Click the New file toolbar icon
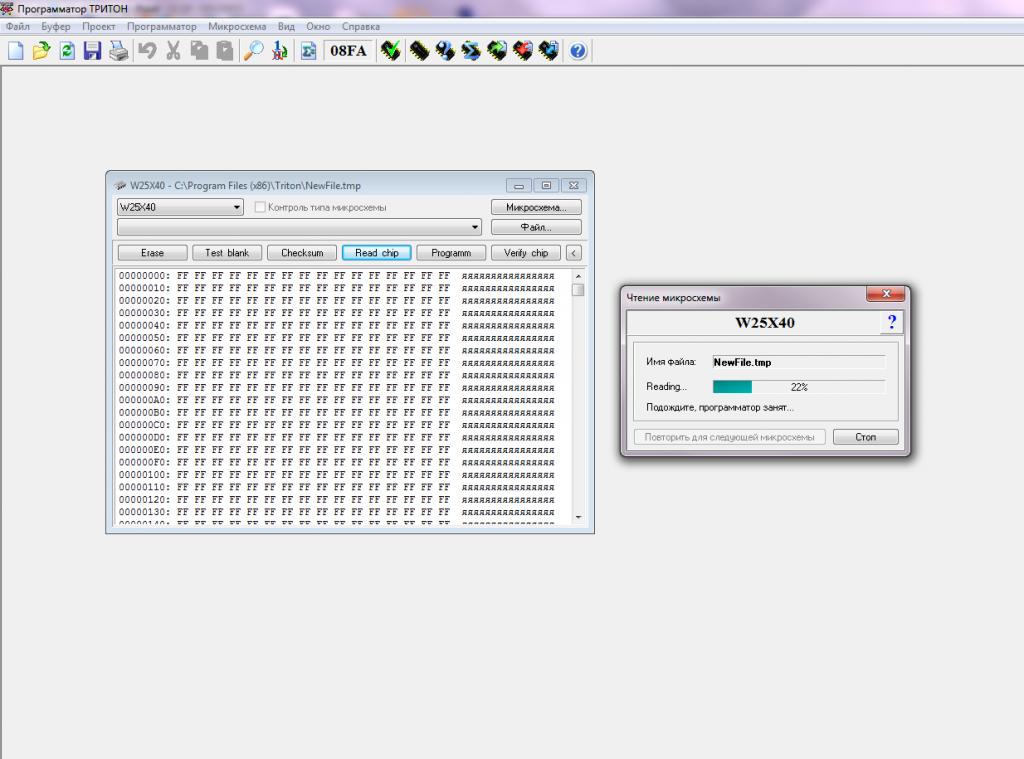This screenshot has height=759, width=1024. pos(15,51)
